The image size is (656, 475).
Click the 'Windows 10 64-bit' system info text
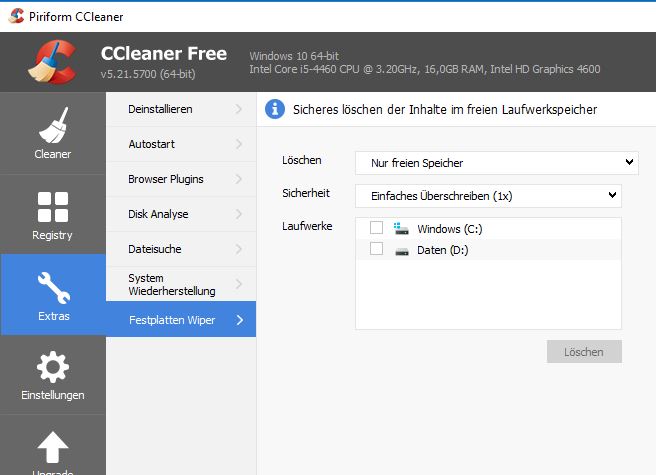[x=294, y=56]
